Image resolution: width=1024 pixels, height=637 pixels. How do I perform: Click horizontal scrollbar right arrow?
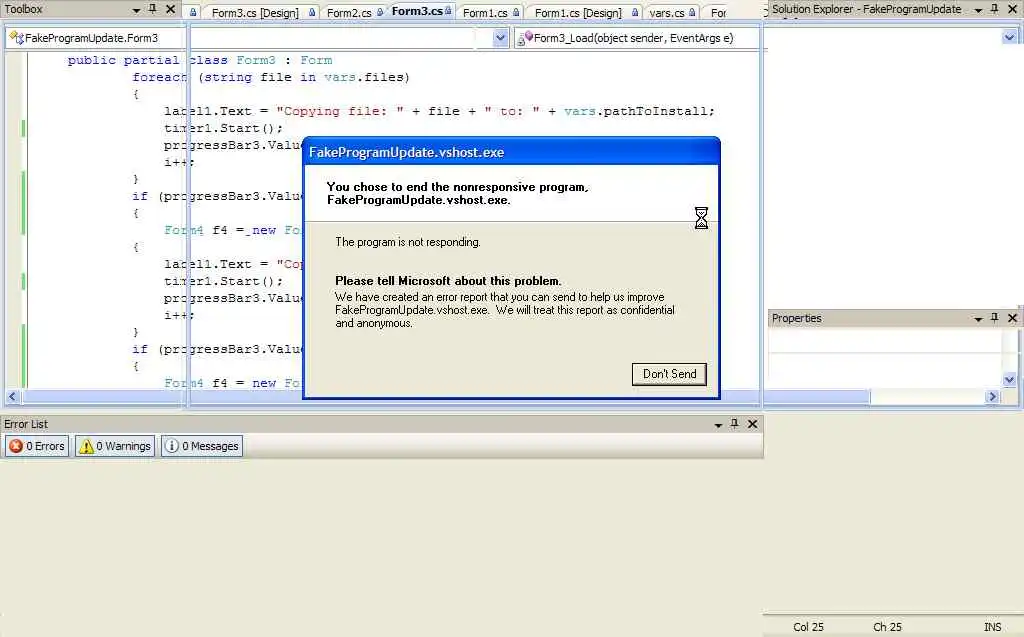click(993, 397)
